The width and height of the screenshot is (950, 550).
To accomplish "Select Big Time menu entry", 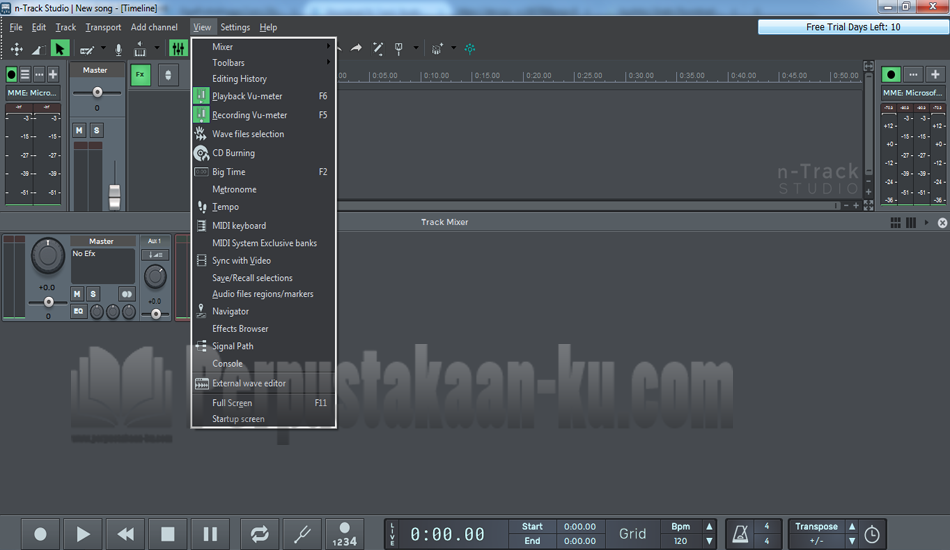I will point(263,172).
